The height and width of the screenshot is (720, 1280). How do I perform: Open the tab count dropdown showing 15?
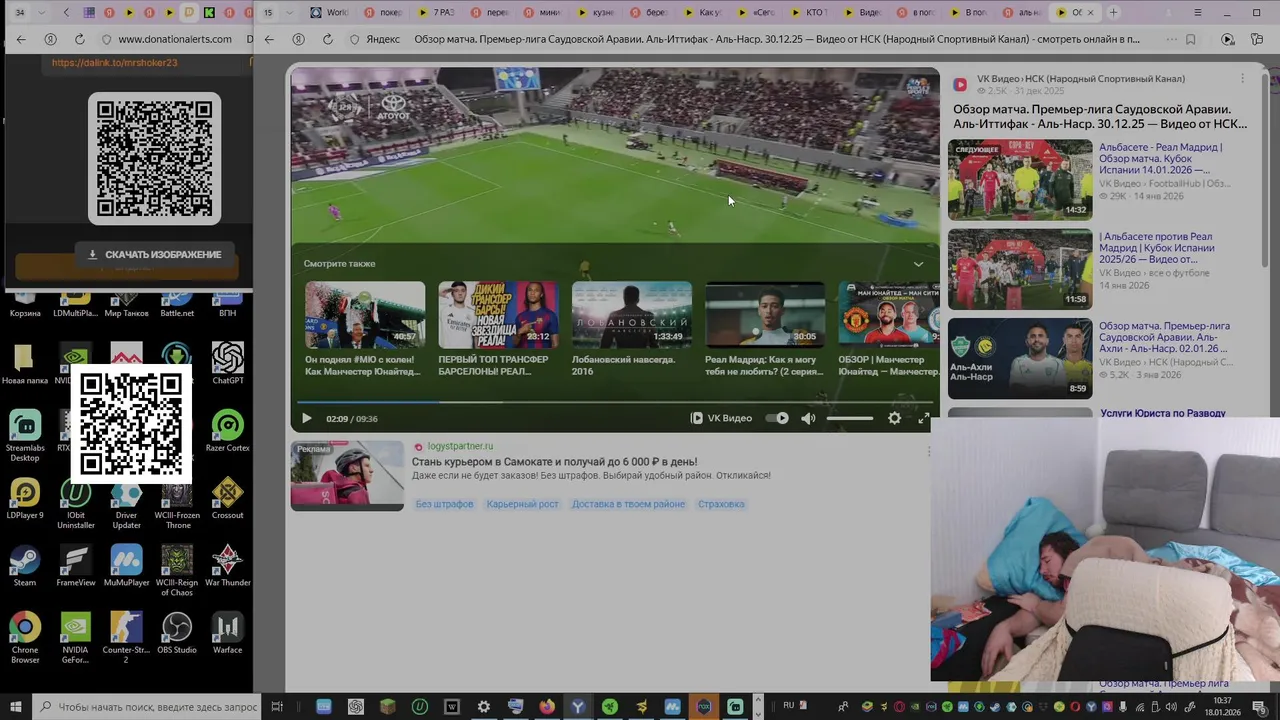pyautogui.click(x=278, y=13)
